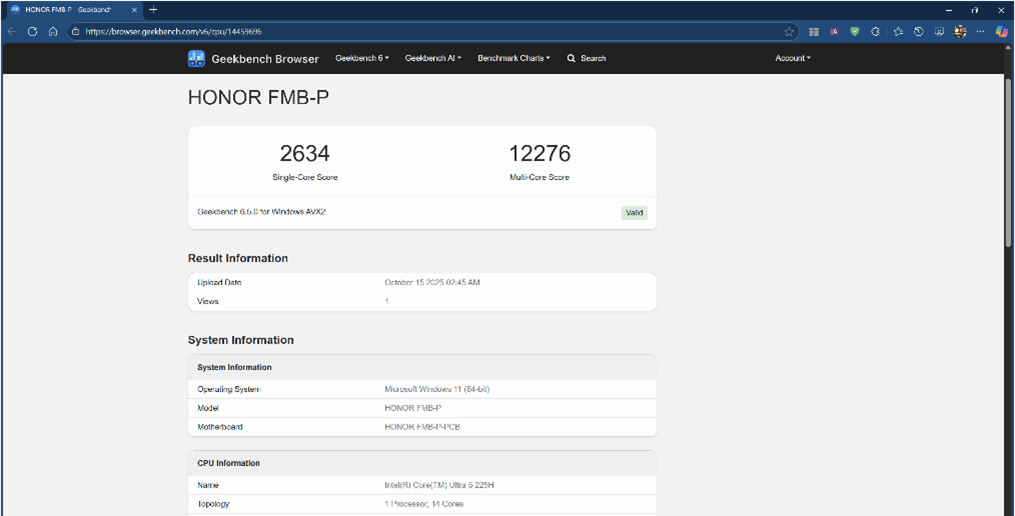Click the Geekbench Browser logo icon
Viewport: 1015px width, 516px height.
click(x=196, y=58)
